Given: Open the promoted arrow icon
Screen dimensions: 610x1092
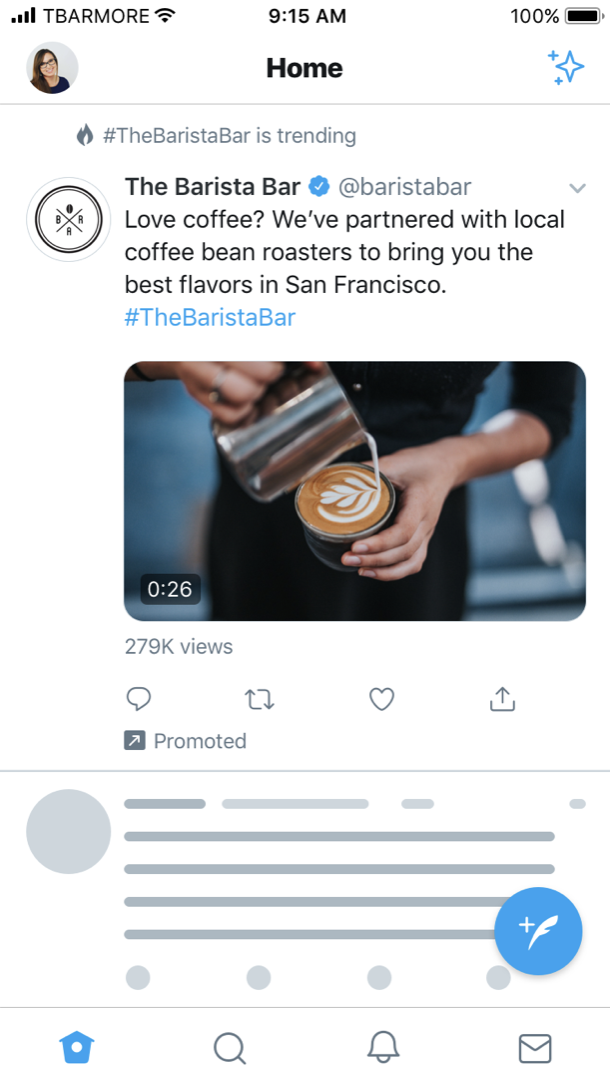Looking at the screenshot, I should tap(134, 741).
